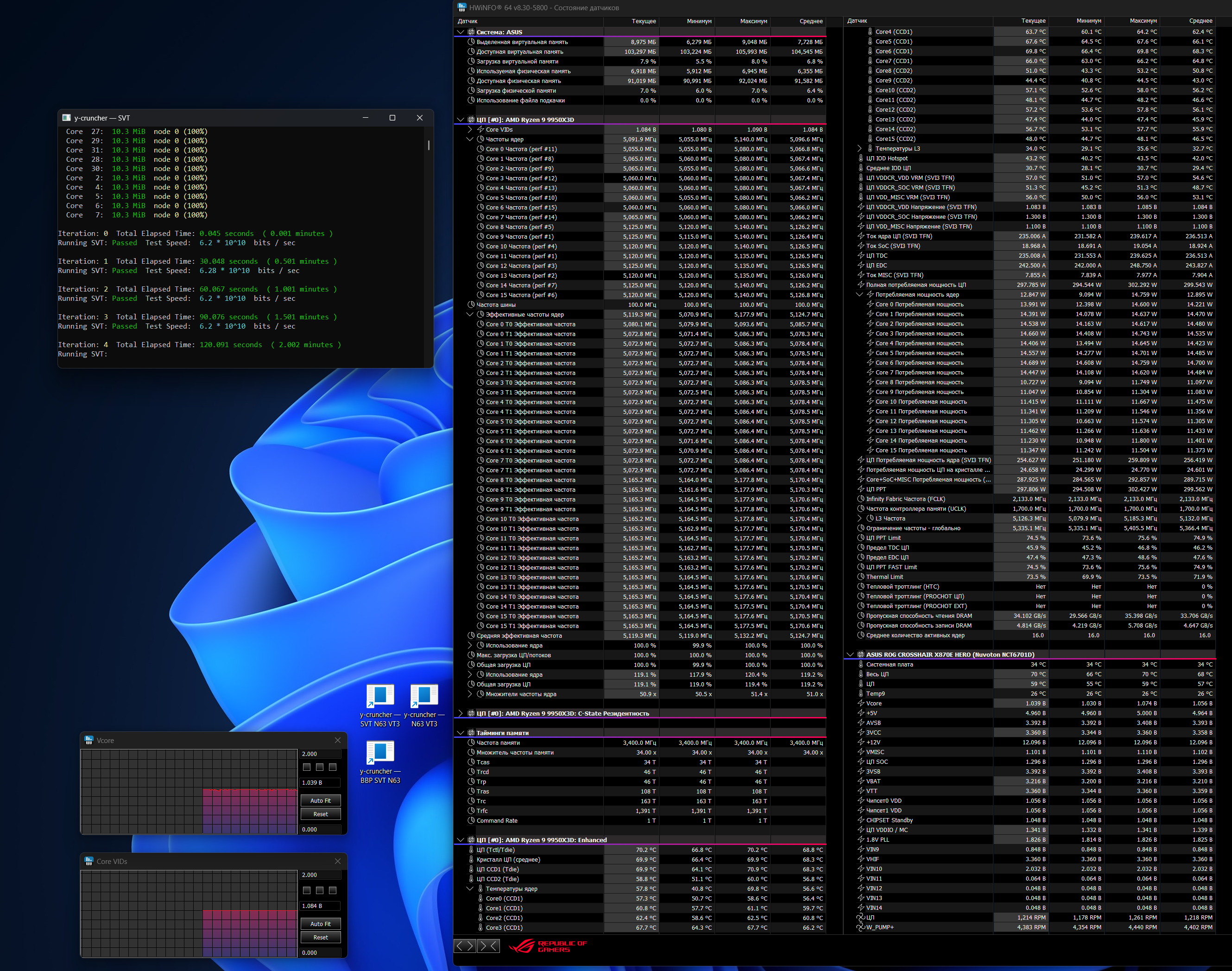1232x971 pixels.
Task: Toggle the middle checkbox in the Vcore graph
Action: click(320, 767)
